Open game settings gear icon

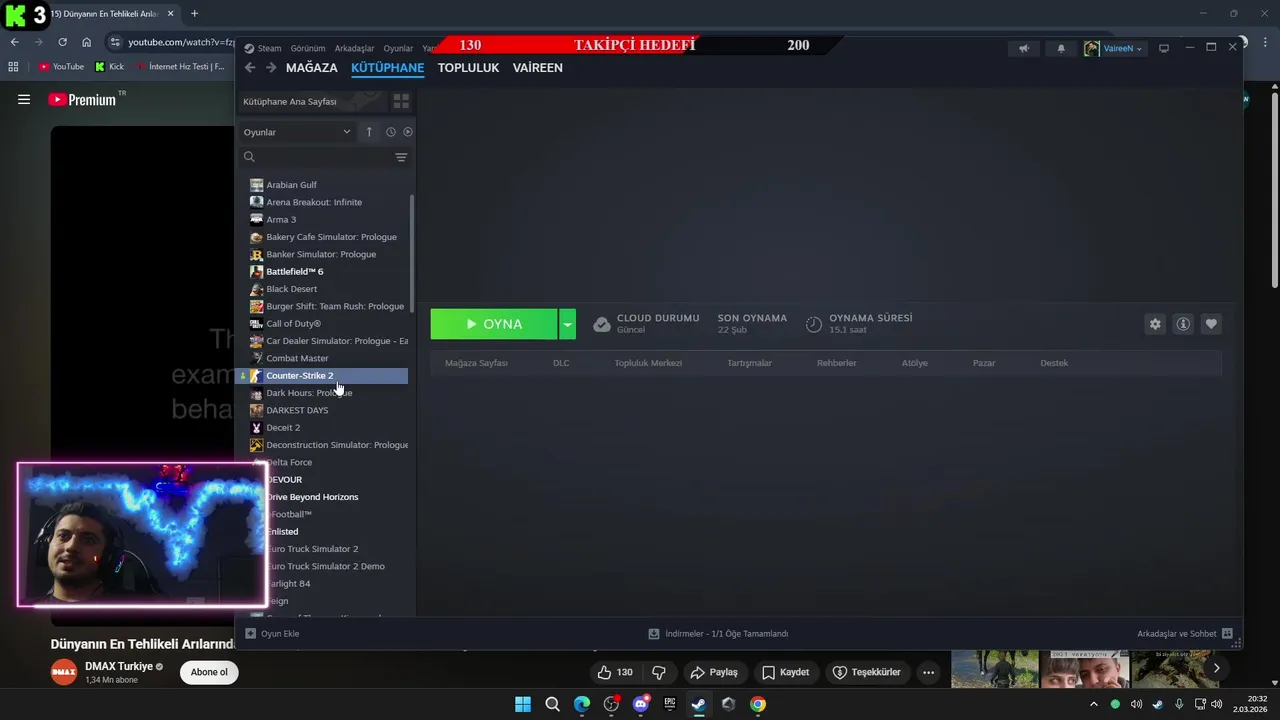point(1155,324)
